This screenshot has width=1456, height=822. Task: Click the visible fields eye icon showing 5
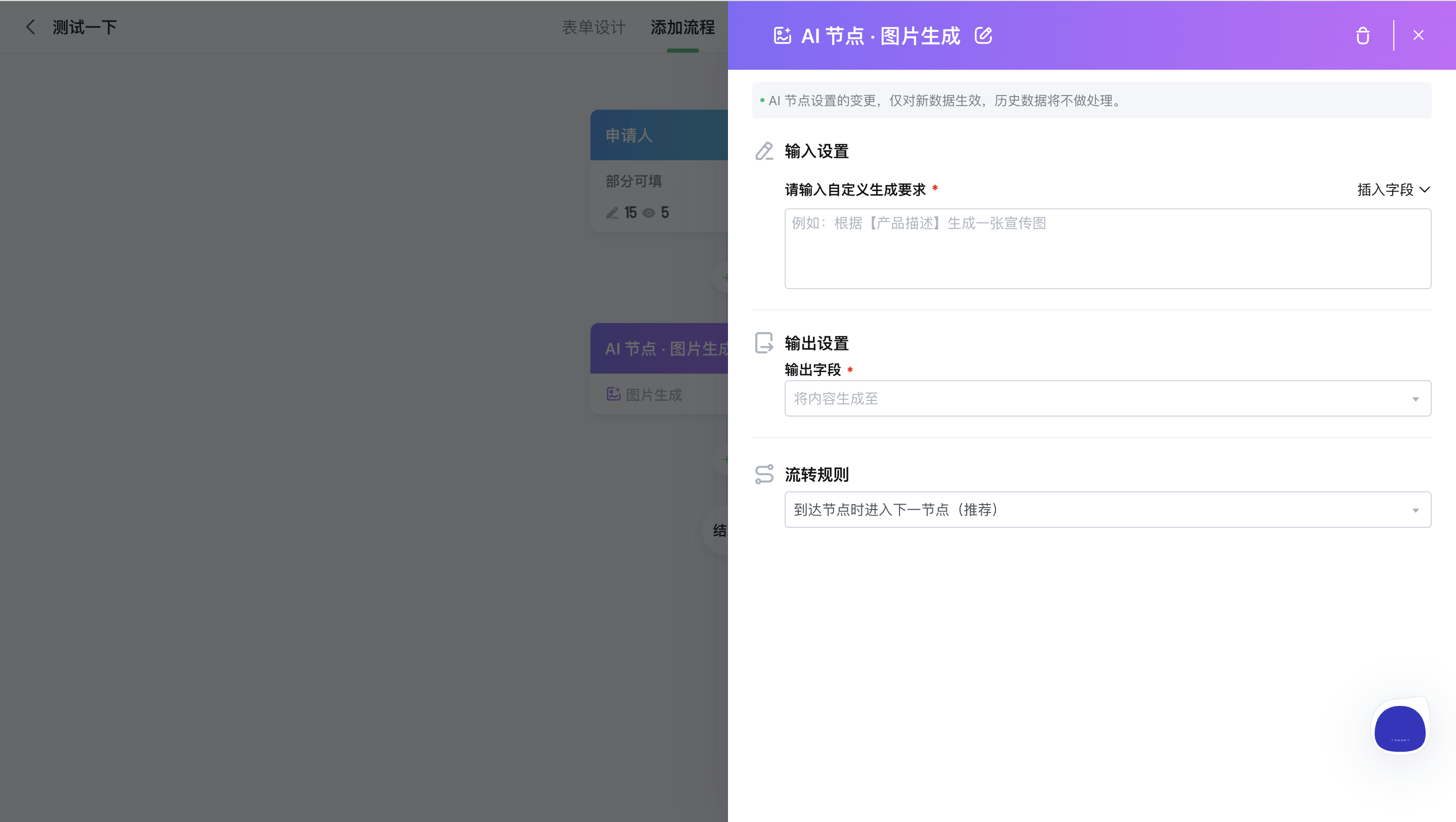[649, 213]
